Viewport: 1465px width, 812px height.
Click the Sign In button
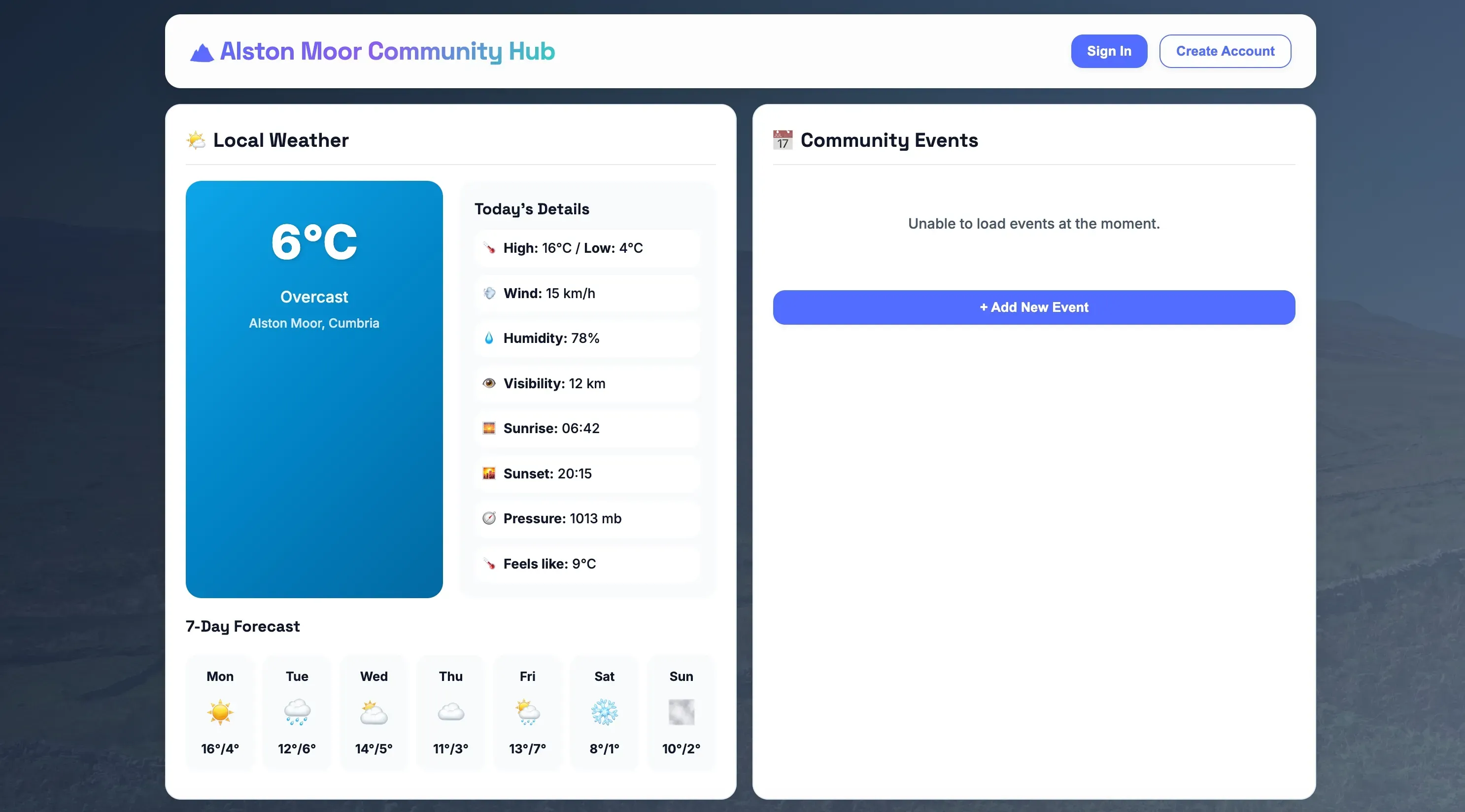coord(1109,51)
